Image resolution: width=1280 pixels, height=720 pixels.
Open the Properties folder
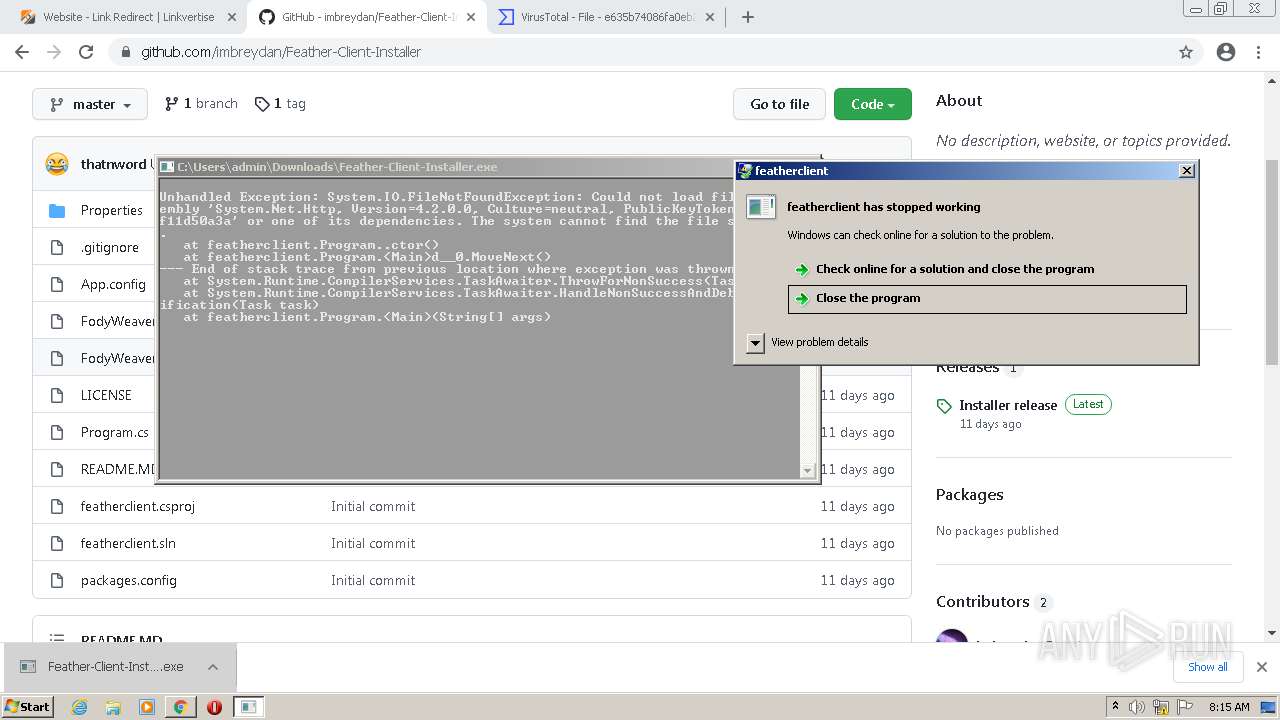[112, 210]
